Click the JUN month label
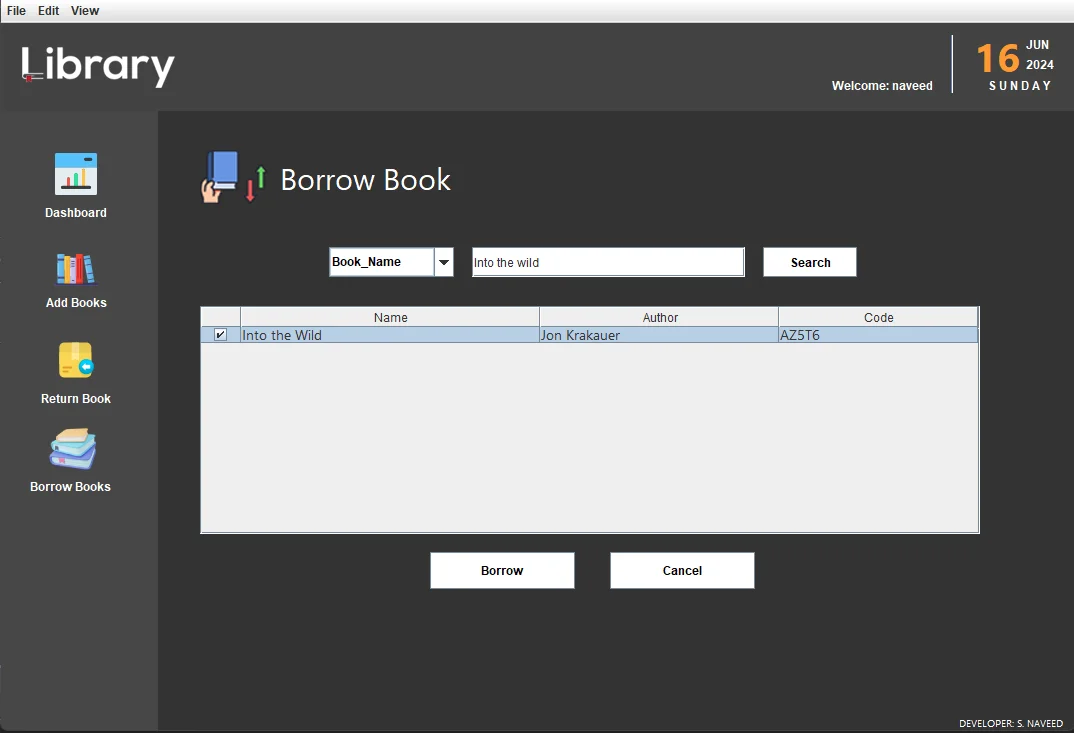This screenshot has width=1074, height=733. pyautogui.click(x=1037, y=45)
